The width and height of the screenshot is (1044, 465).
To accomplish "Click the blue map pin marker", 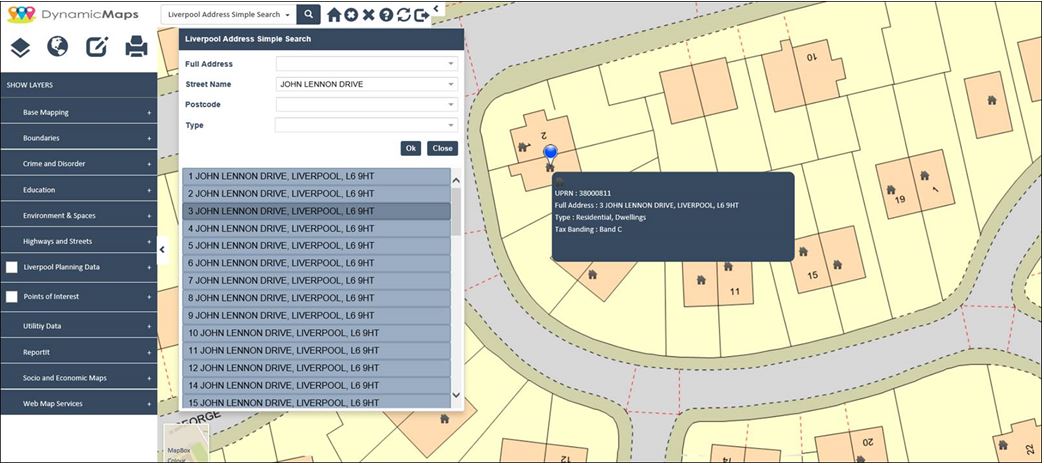I will [x=550, y=154].
